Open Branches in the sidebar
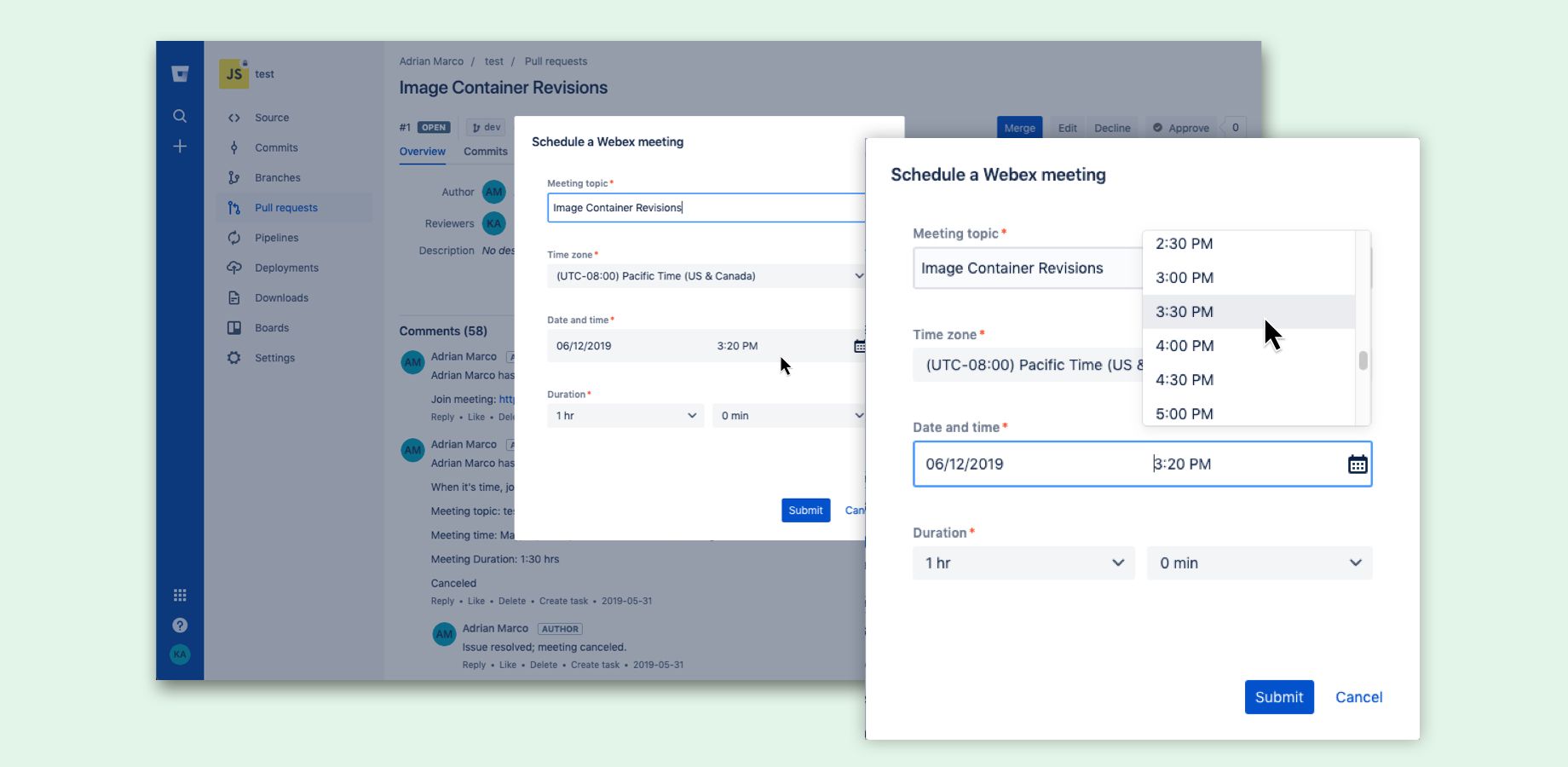The image size is (1568, 767). [278, 177]
